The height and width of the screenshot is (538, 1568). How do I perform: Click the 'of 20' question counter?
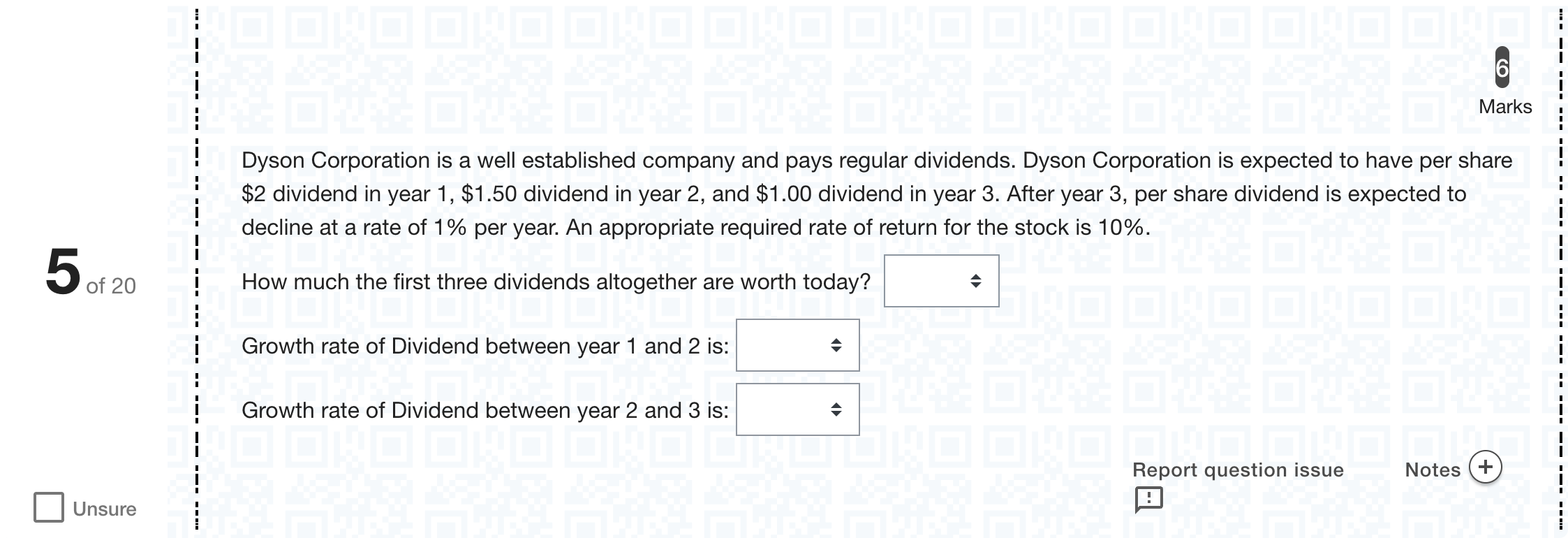pyautogui.click(x=111, y=286)
